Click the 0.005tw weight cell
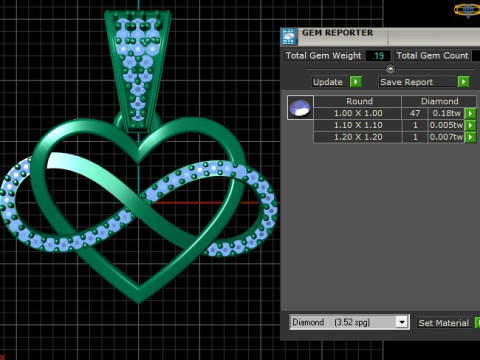The width and height of the screenshot is (480, 360). coord(446,125)
